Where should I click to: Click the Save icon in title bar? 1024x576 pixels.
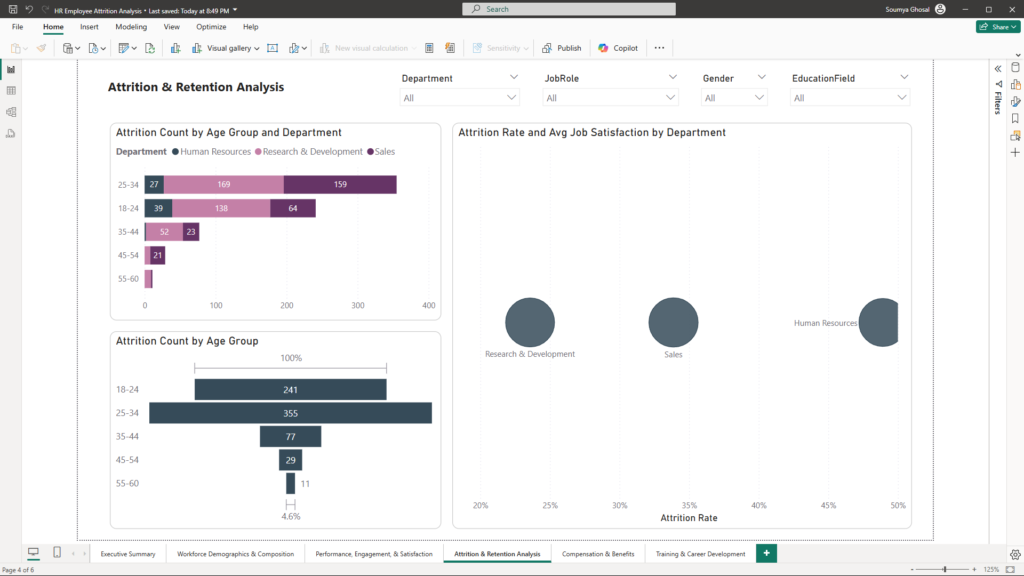point(12,9)
